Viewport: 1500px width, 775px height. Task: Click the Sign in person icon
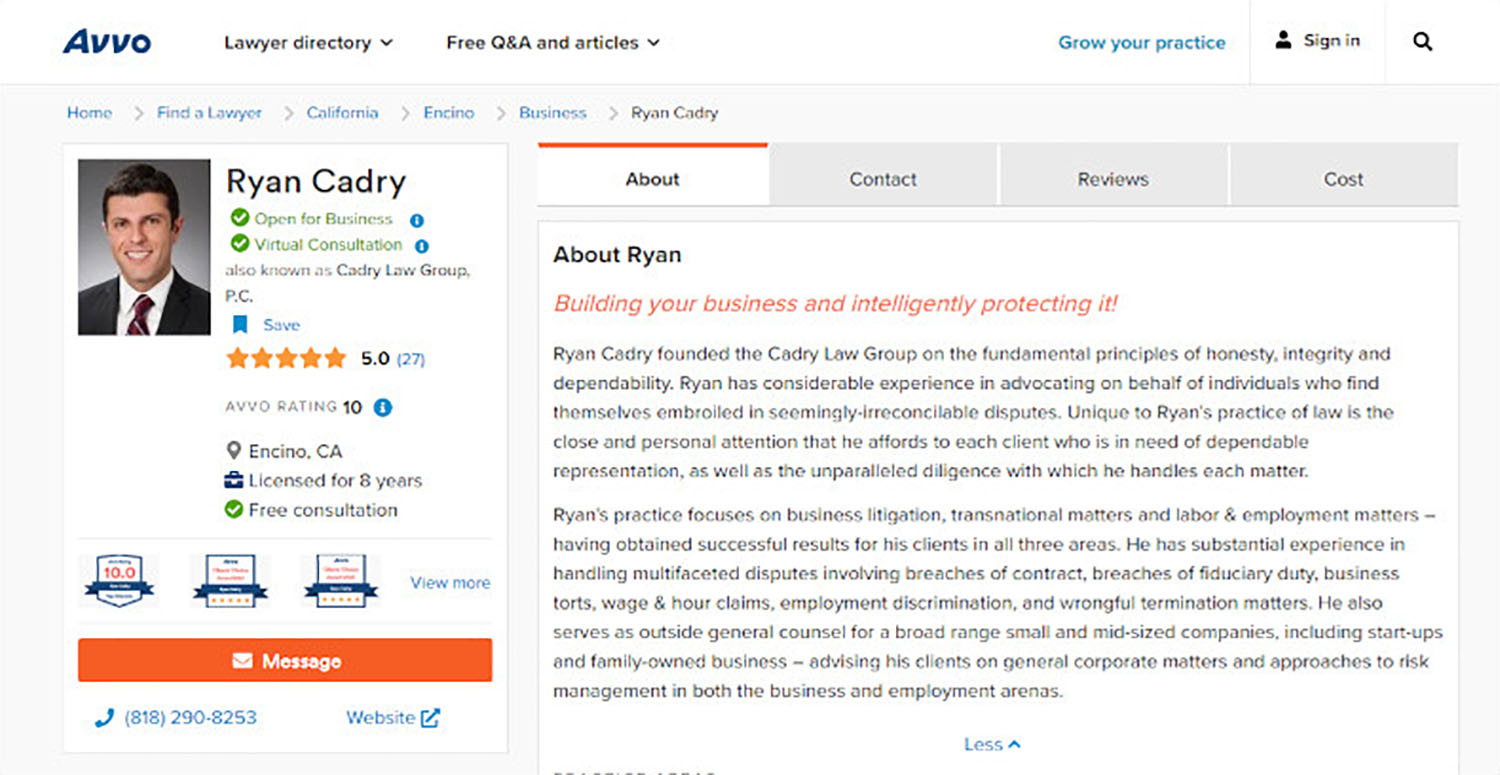(x=1283, y=40)
